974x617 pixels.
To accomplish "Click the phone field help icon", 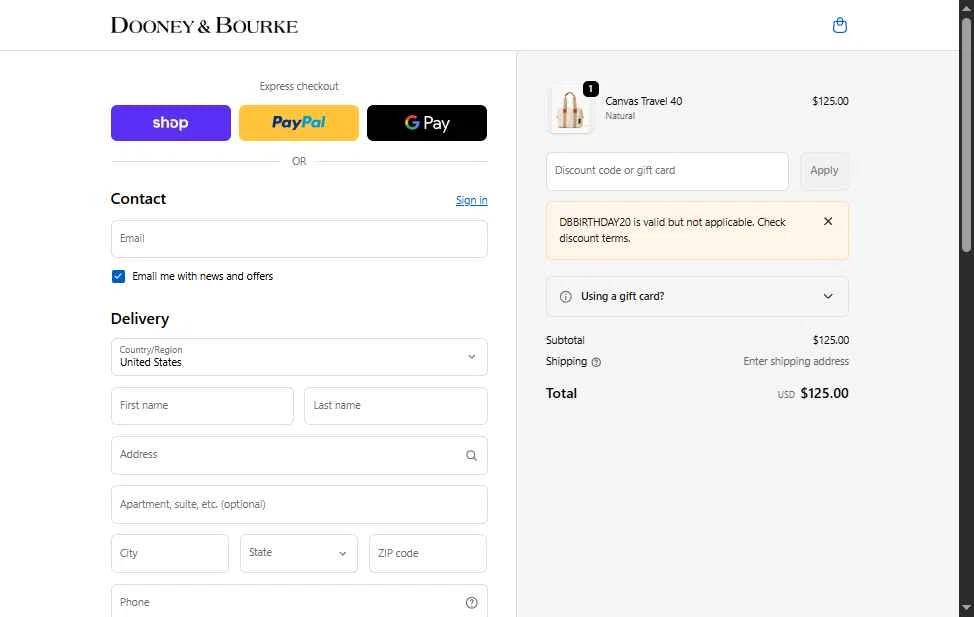I will (471, 602).
